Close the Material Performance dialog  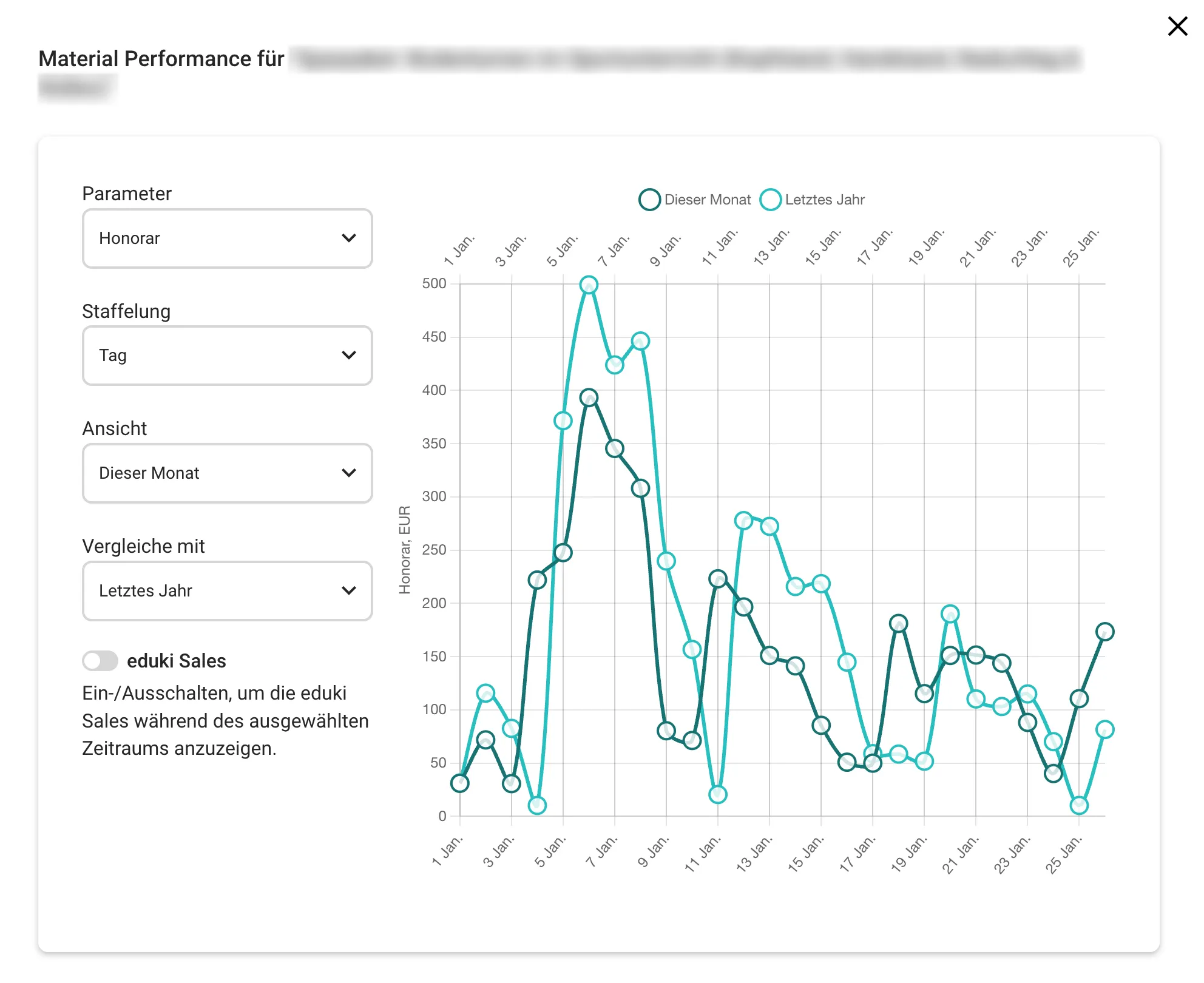[1177, 26]
